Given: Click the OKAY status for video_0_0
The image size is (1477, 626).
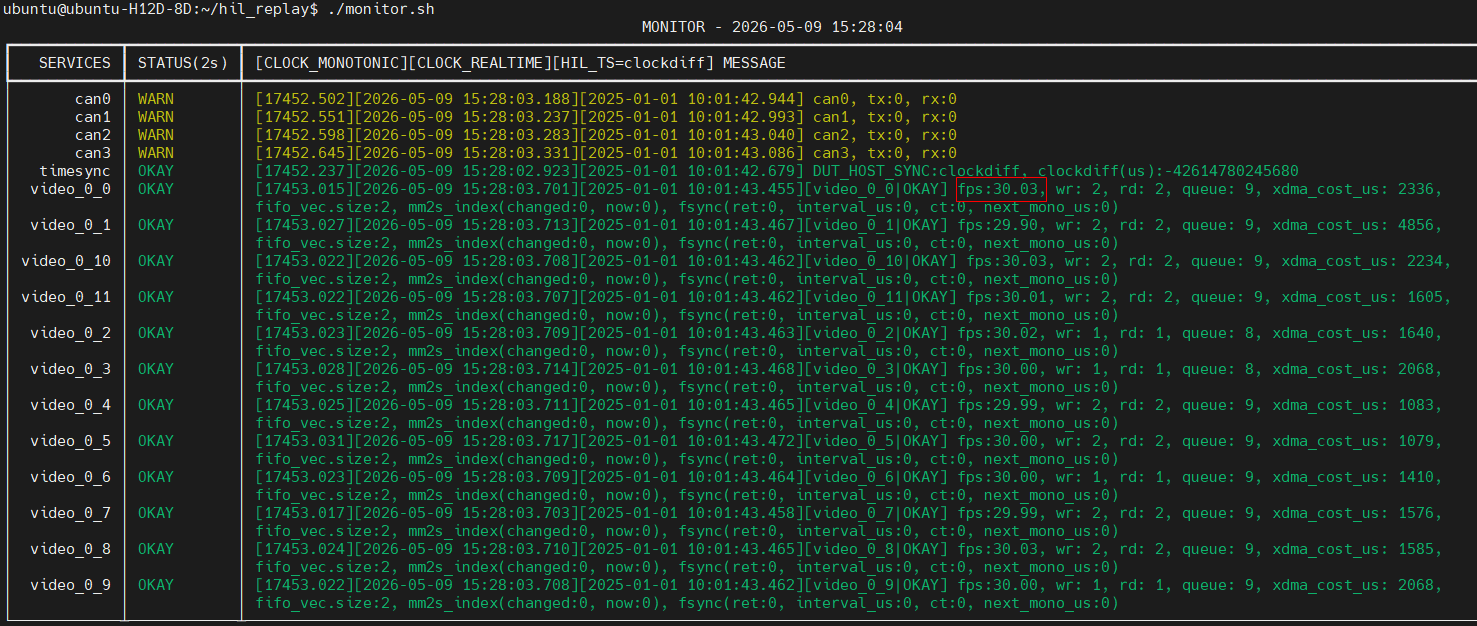Looking at the screenshot, I should (156, 189).
